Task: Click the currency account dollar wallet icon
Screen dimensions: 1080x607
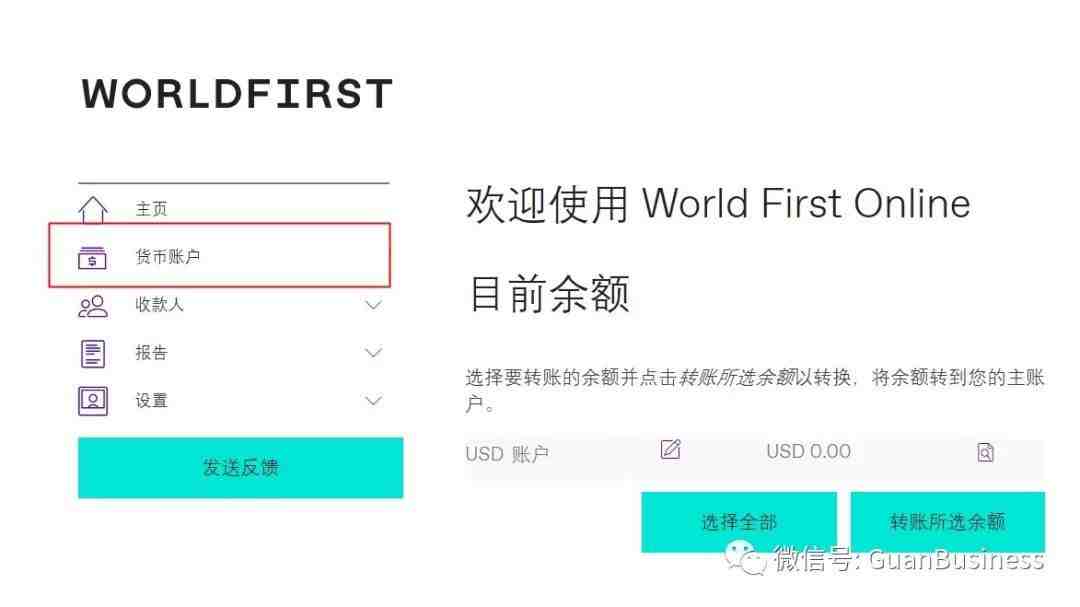Action: tap(92, 258)
